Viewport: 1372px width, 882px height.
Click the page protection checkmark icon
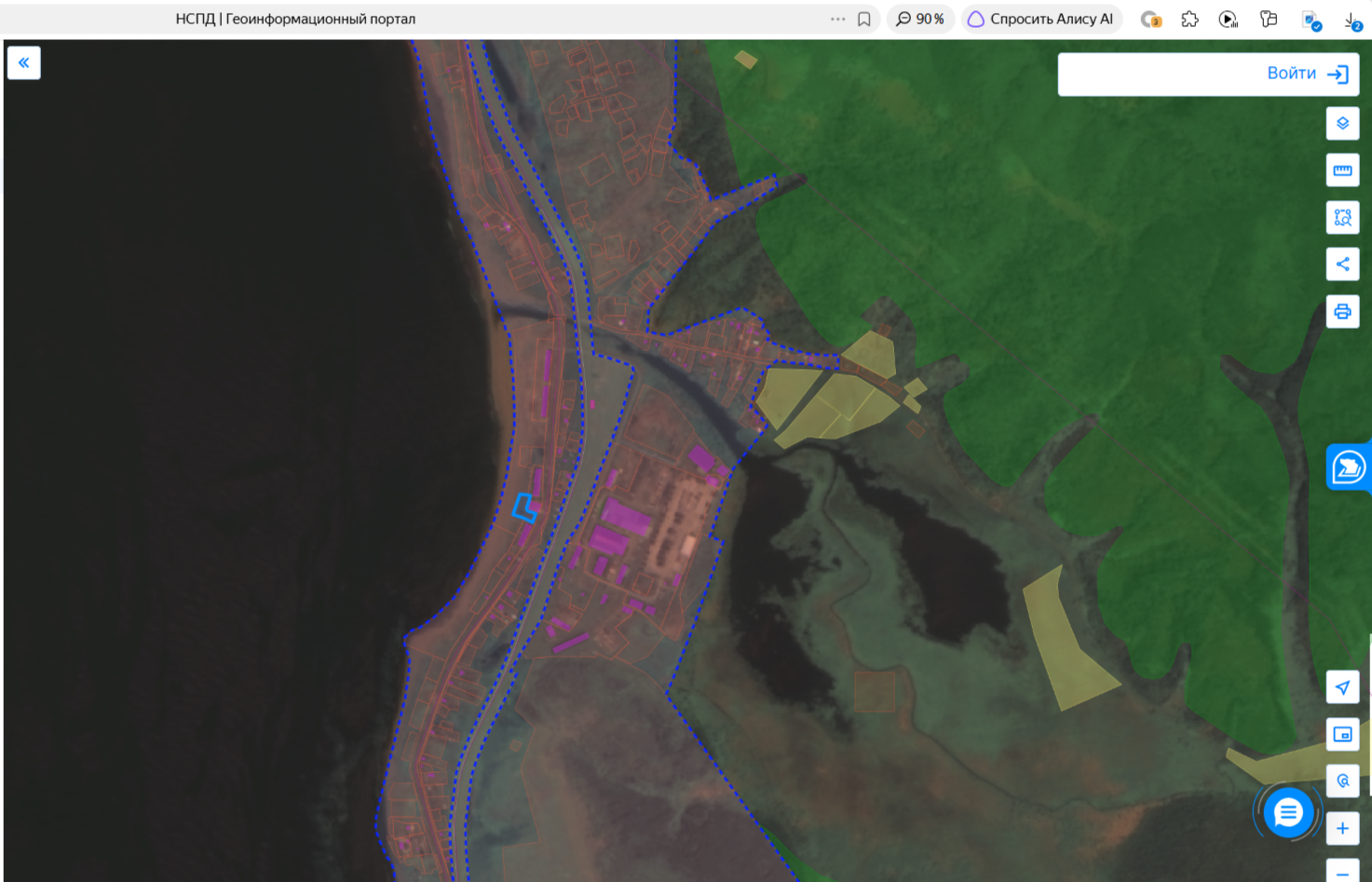click(x=1311, y=20)
